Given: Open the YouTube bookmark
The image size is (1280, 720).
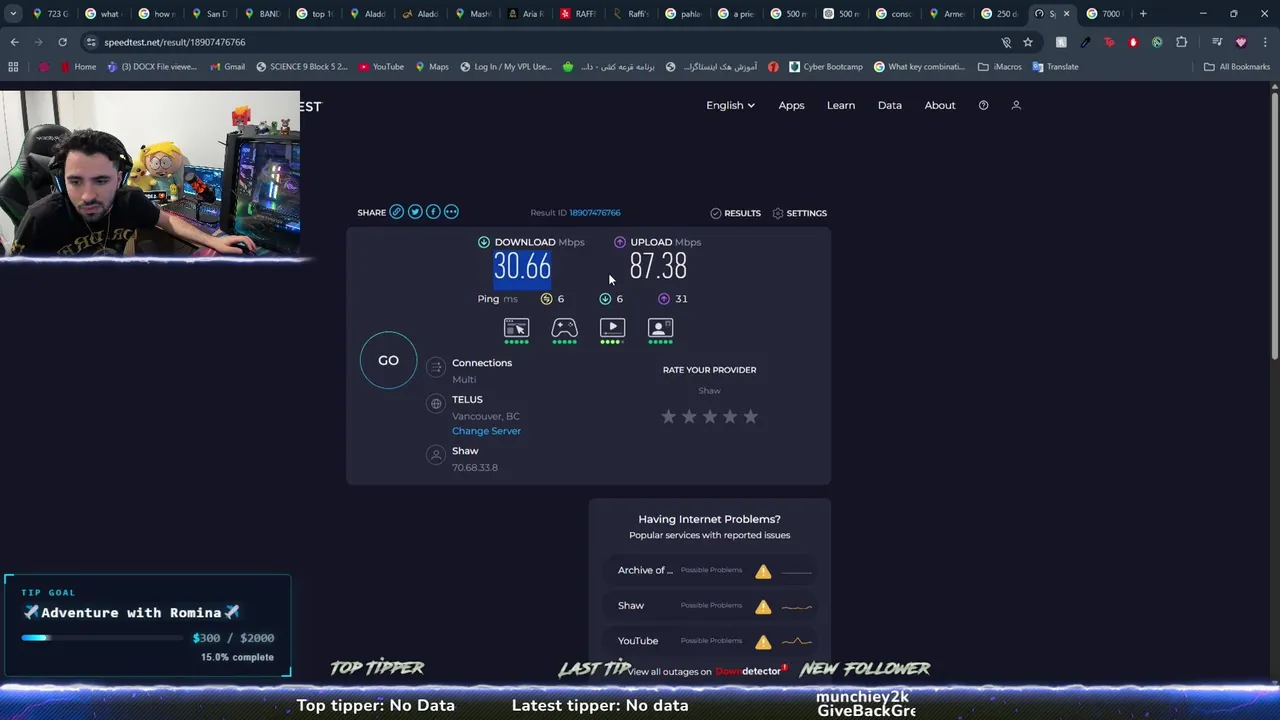Looking at the screenshot, I should point(380,67).
